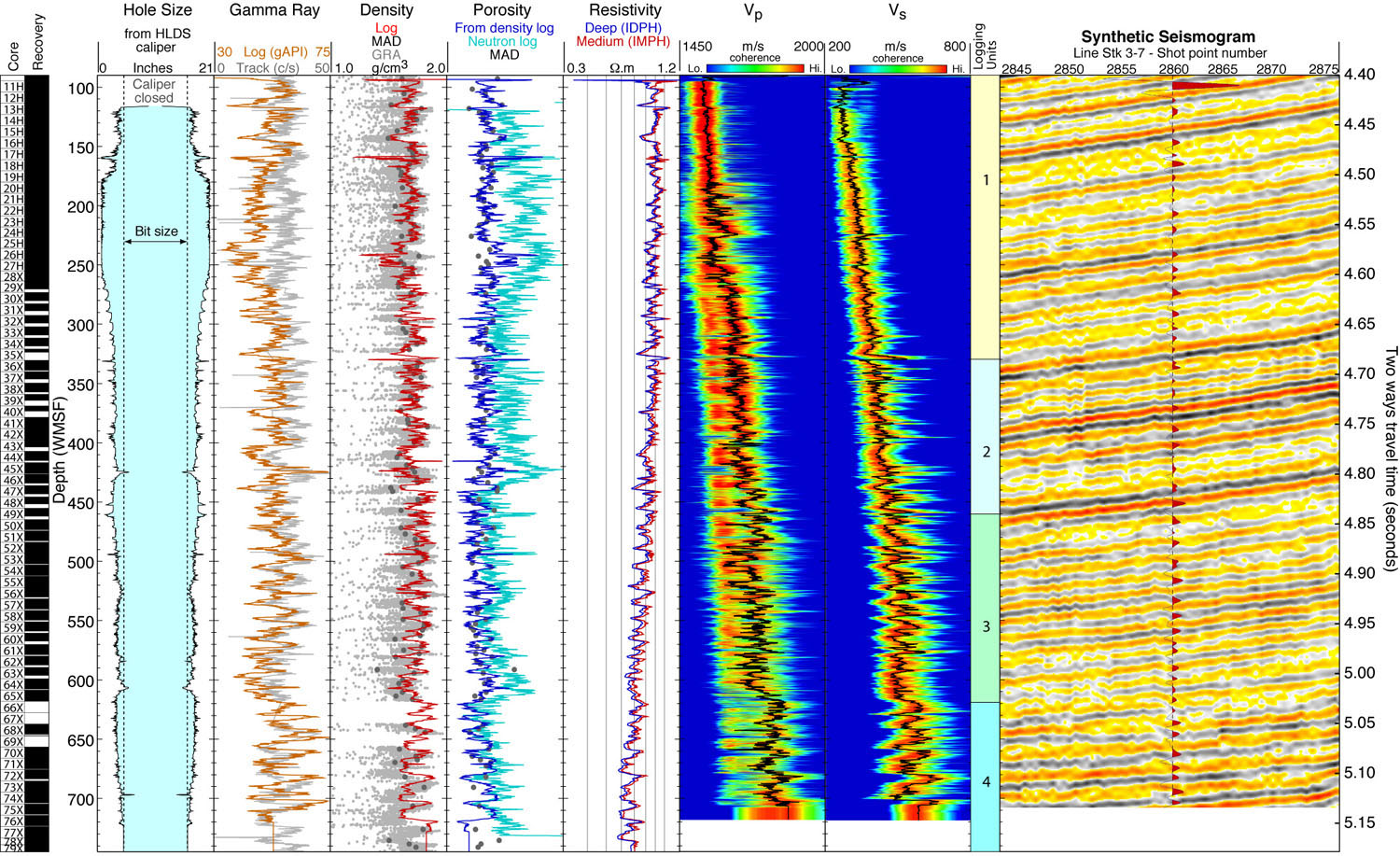This screenshot has width=1400, height=856.
Task: Click shot point number 2860
Action: tap(1173, 69)
